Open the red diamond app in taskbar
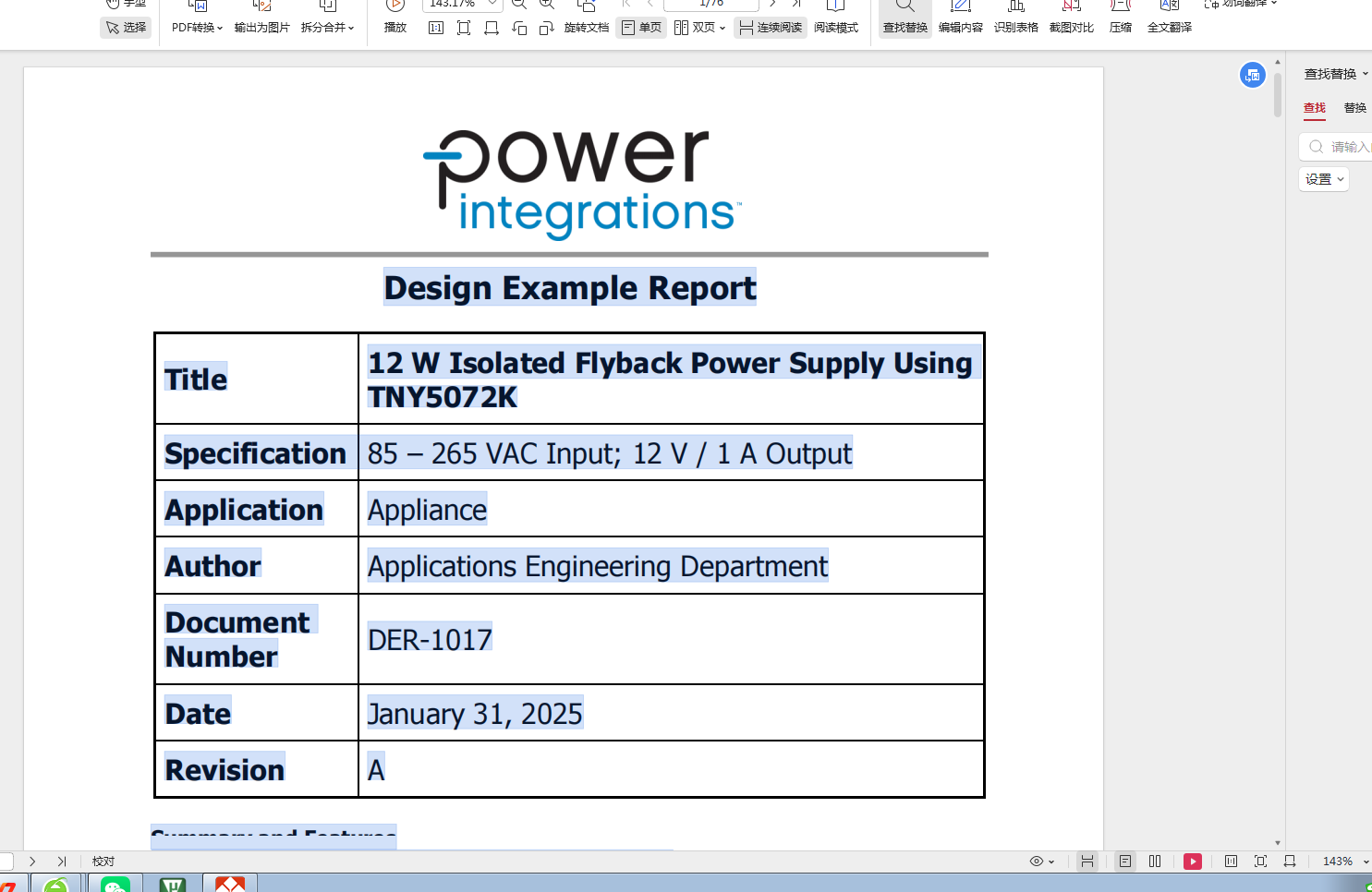 point(230,885)
